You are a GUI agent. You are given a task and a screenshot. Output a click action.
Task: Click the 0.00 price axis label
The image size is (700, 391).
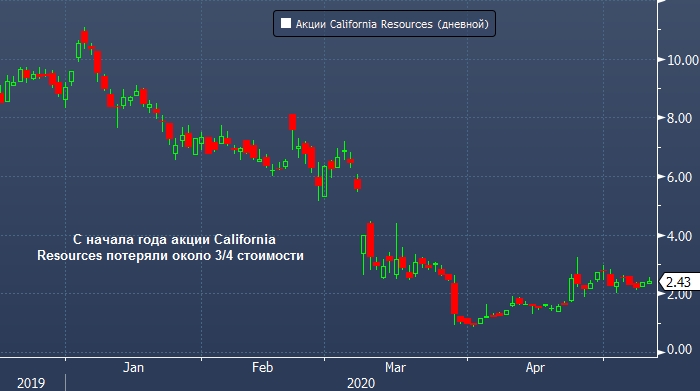679,349
